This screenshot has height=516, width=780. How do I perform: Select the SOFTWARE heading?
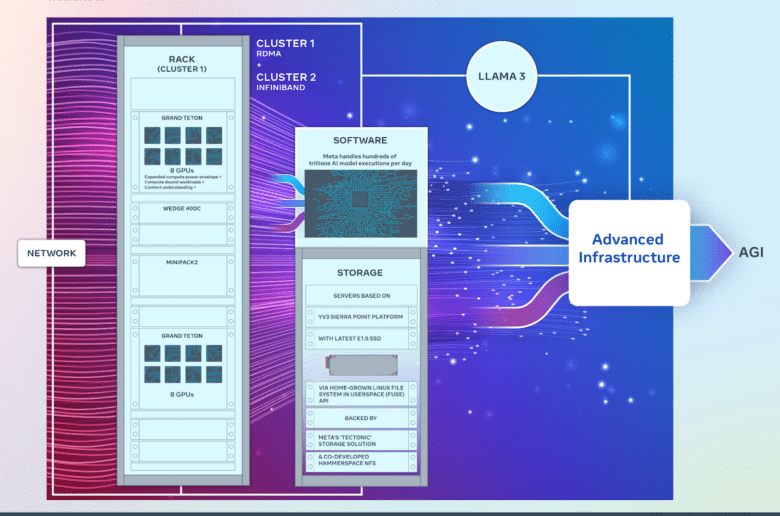pos(360,140)
